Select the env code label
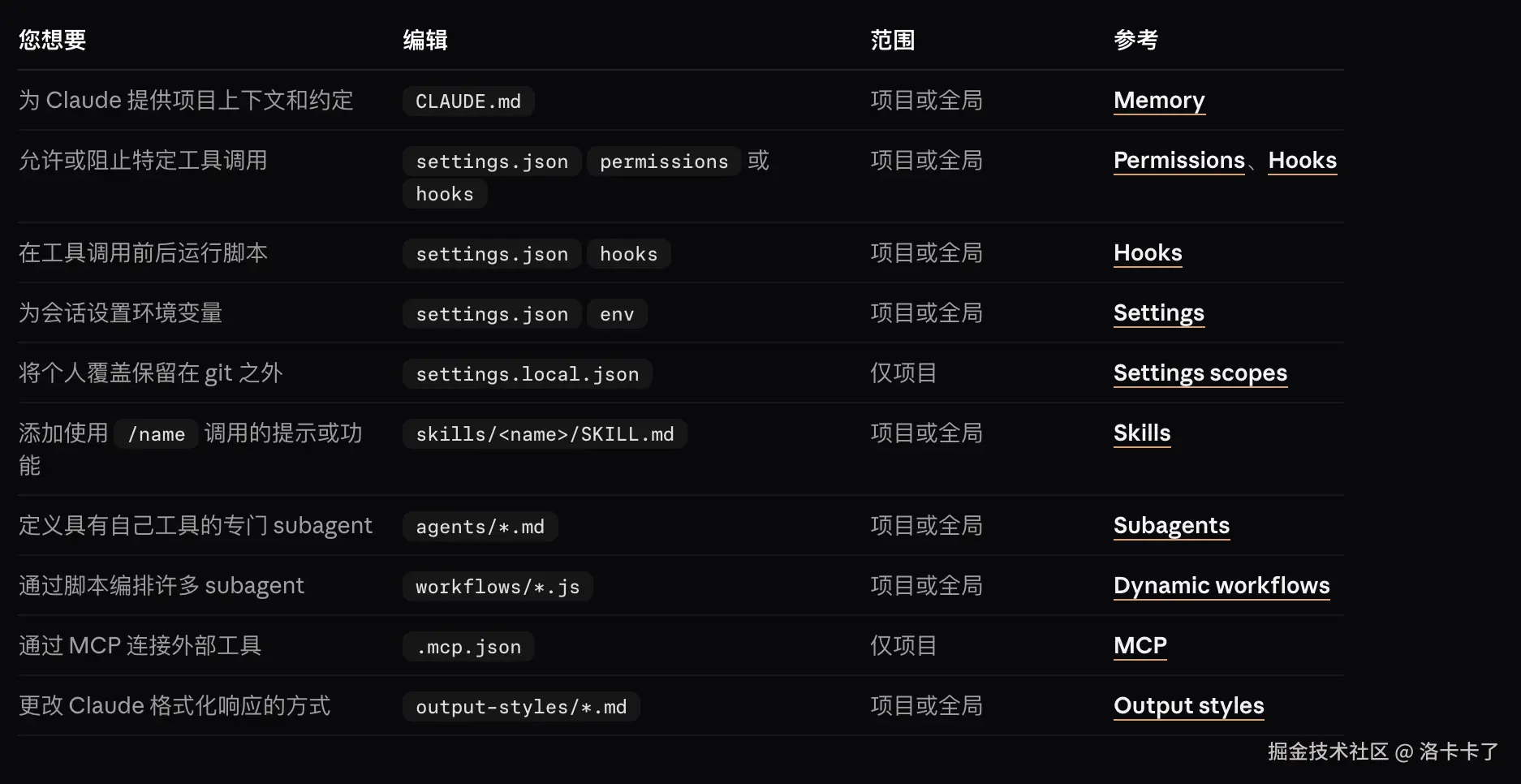This screenshot has width=1521, height=784. [617, 314]
